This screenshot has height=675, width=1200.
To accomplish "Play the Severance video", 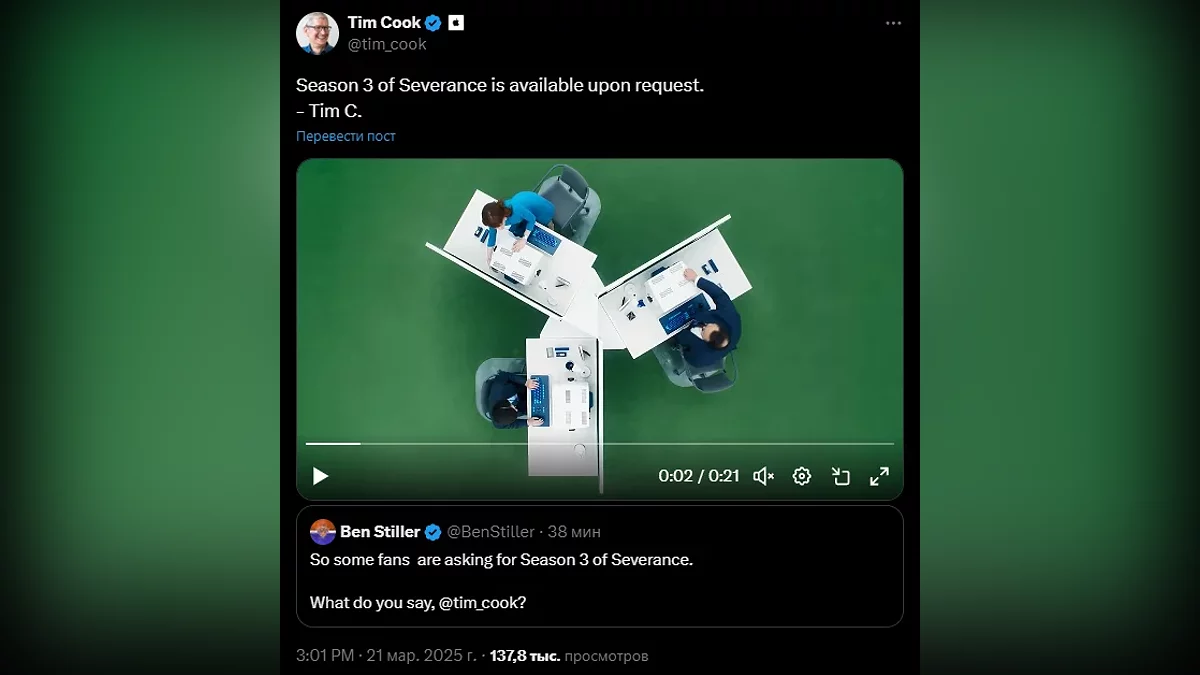I will [x=320, y=476].
